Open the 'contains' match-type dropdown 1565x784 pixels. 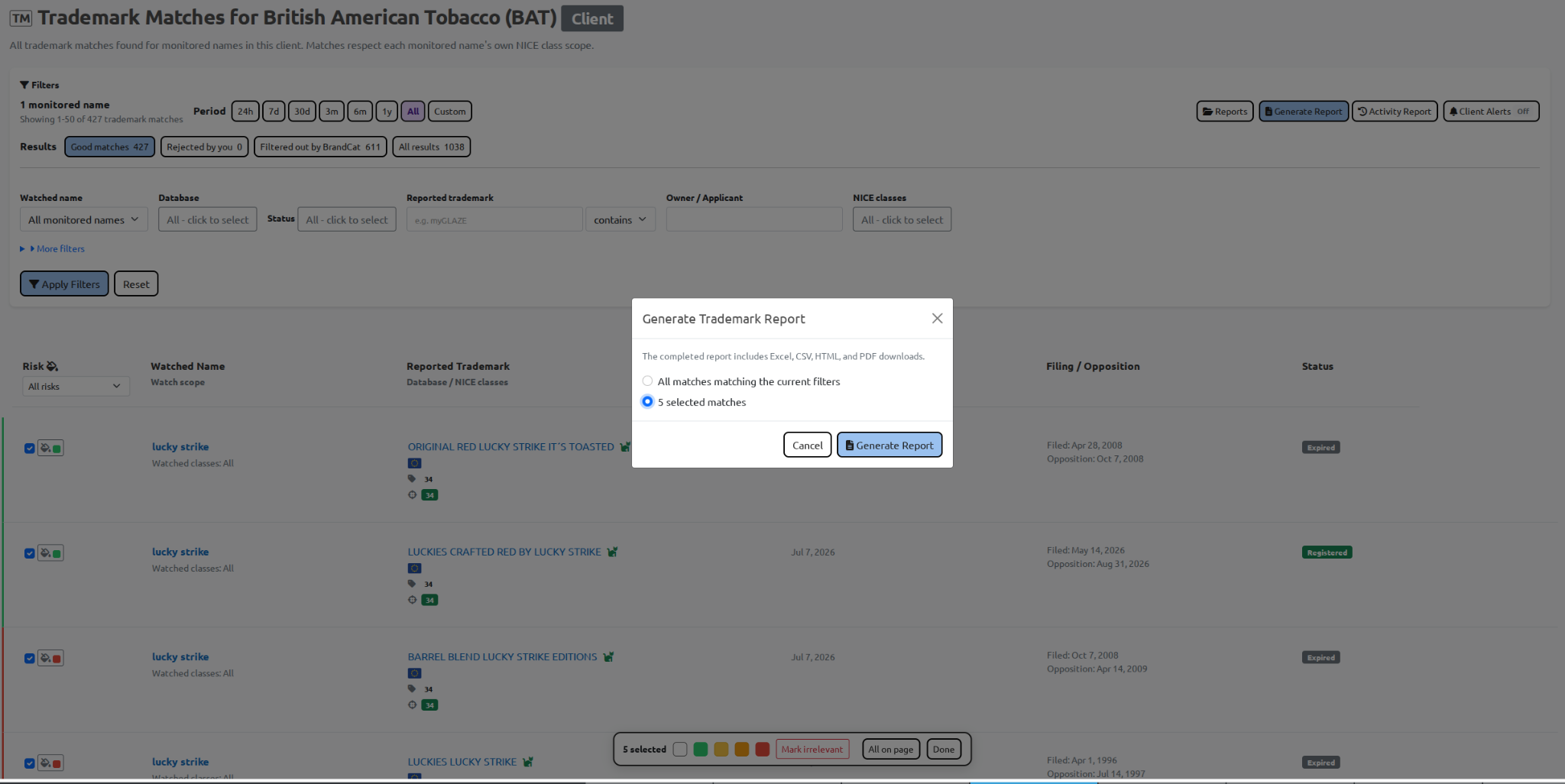pos(620,219)
